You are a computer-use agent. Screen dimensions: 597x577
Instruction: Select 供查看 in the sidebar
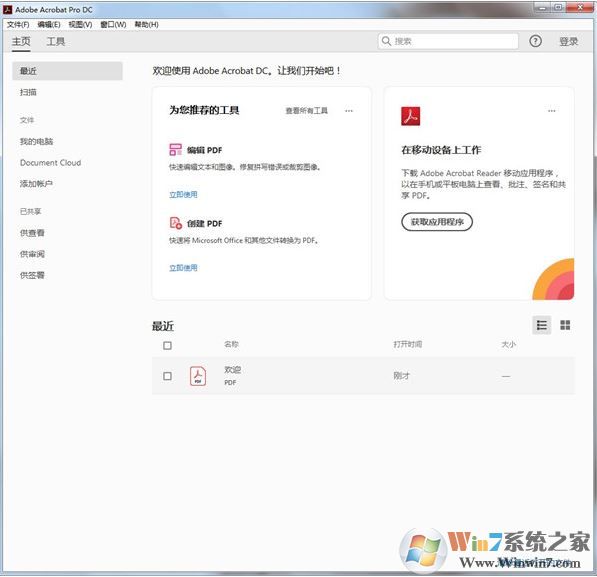coord(32,233)
